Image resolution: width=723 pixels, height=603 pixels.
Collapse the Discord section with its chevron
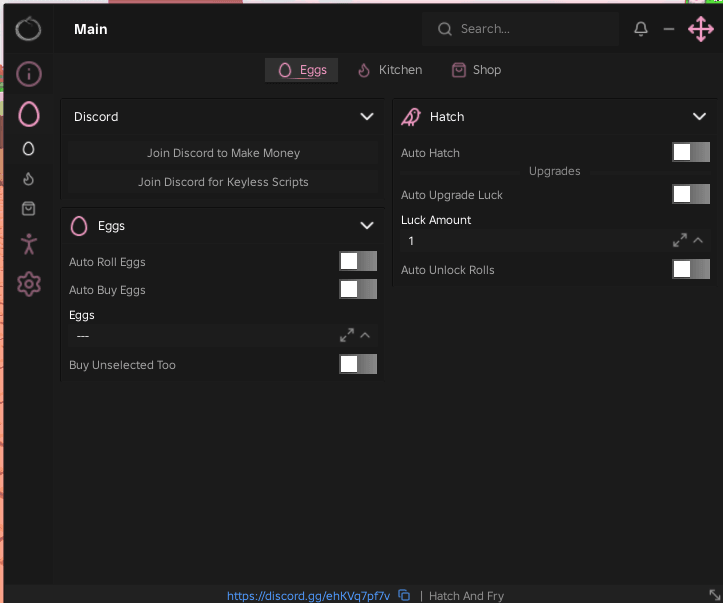click(x=367, y=117)
